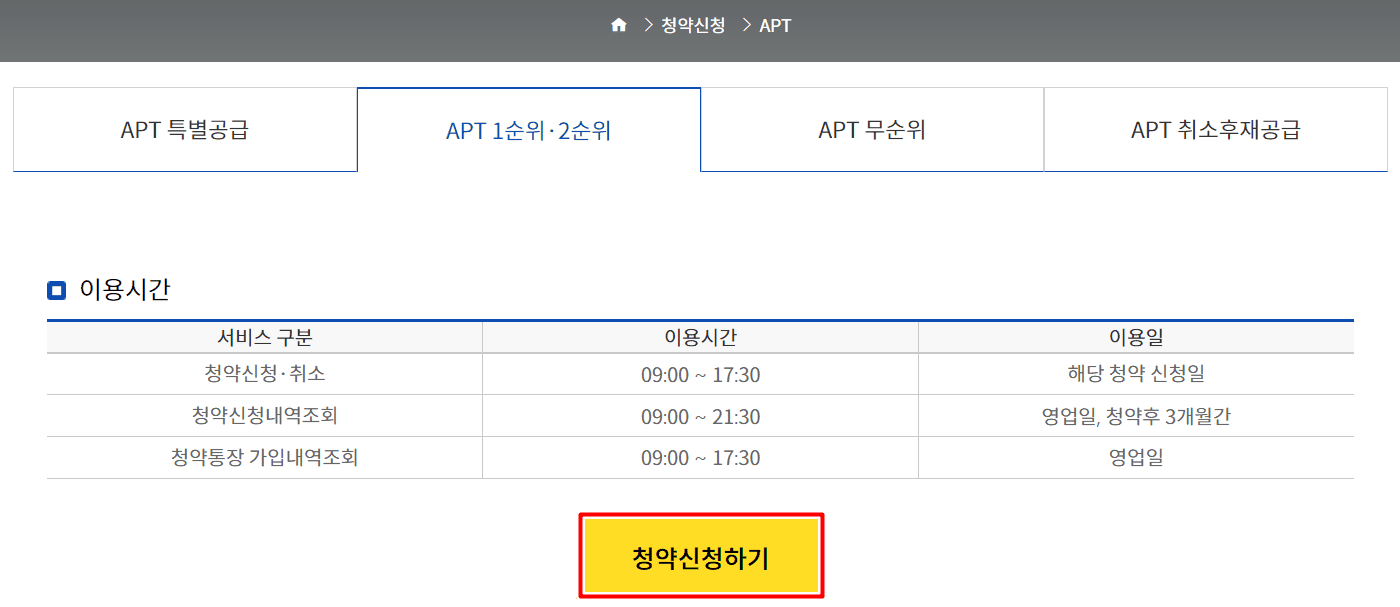Screen dimensions: 1400x607
Task: Select the APT 1순위·2순위 tab
Action: (529, 130)
